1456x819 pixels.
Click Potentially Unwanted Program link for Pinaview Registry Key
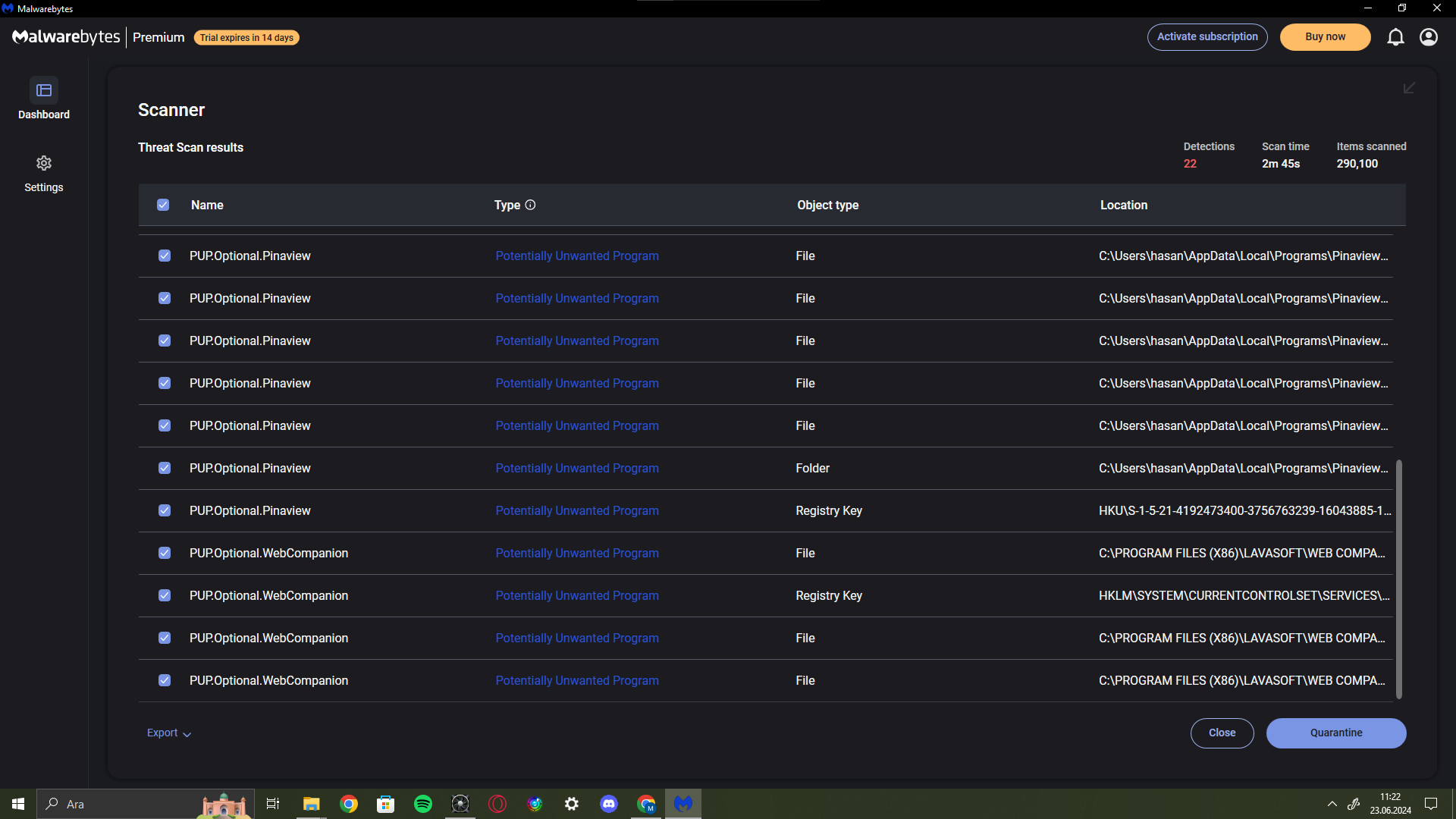(576, 510)
